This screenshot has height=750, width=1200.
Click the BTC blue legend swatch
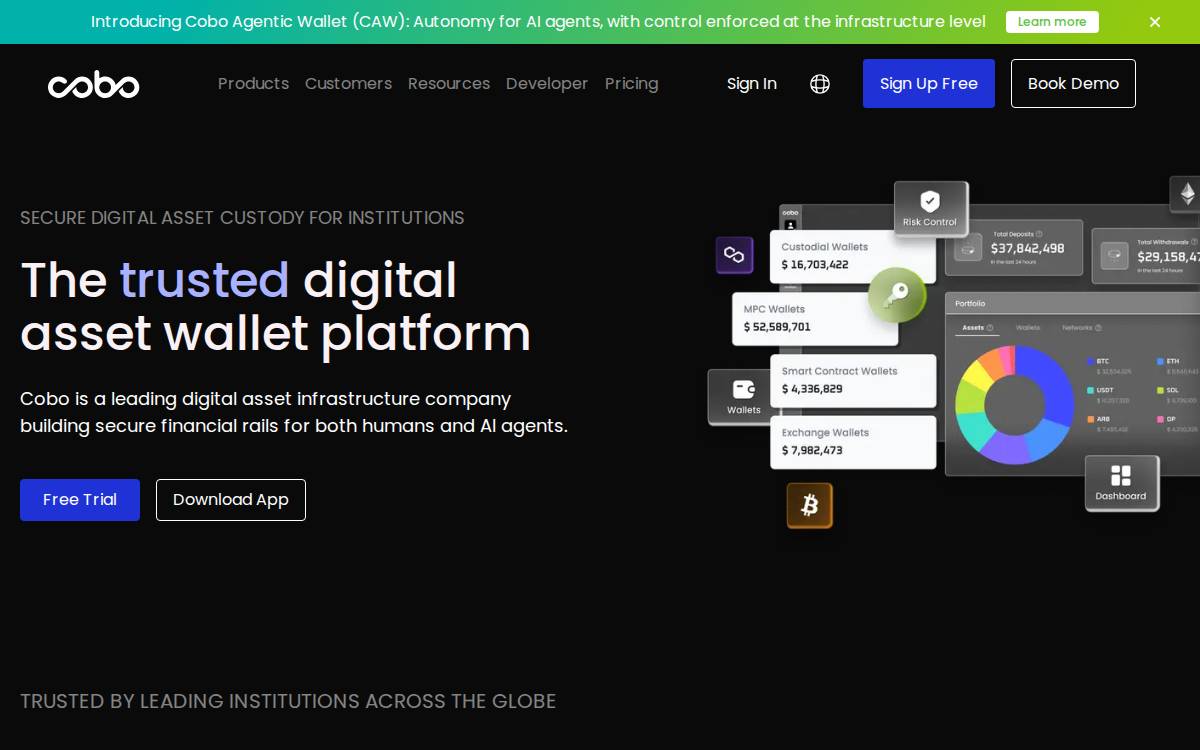pos(1091,361)
